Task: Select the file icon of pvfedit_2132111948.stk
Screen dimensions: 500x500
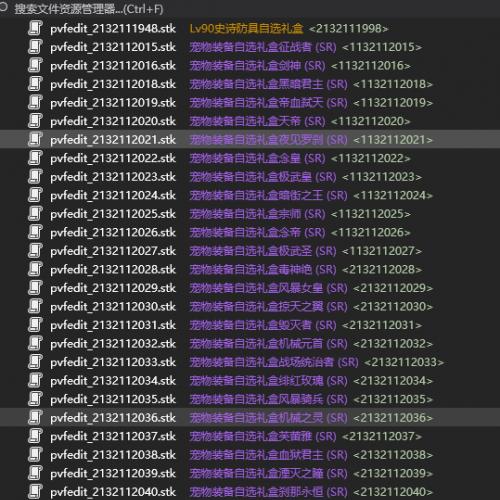Action: pyautogui.click(x=35, y=28)
